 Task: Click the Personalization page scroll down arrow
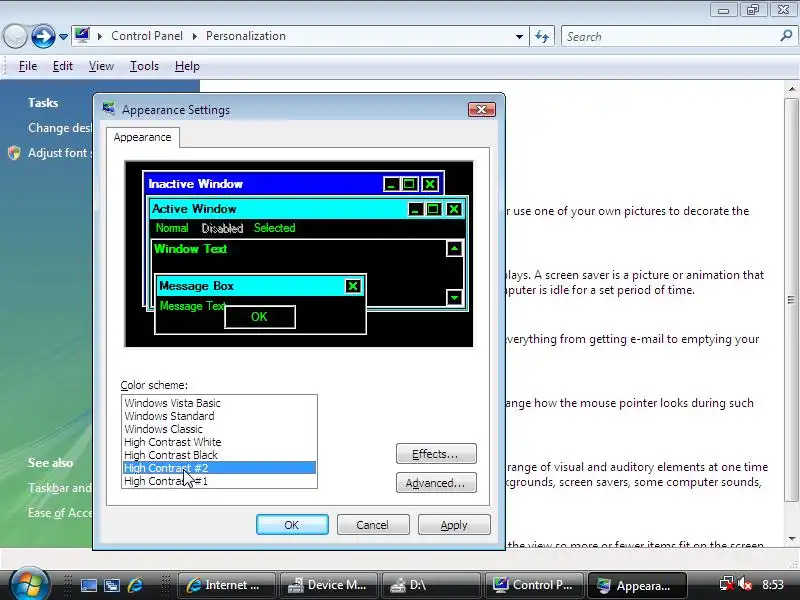[x=792, y=538]
